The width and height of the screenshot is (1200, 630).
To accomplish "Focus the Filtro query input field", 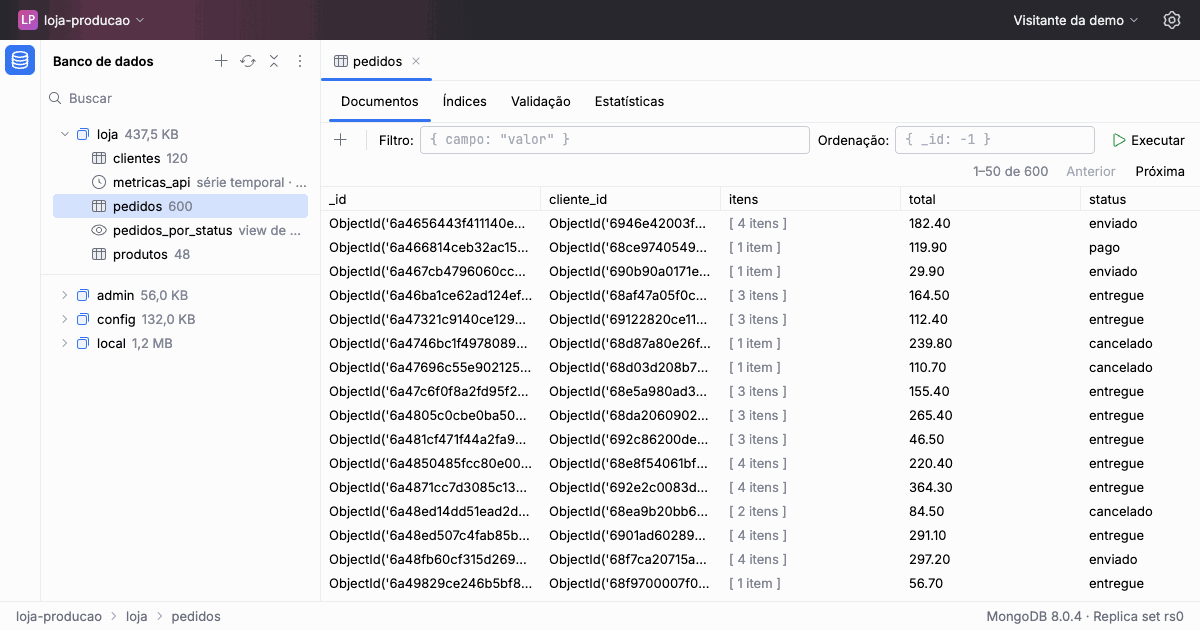I will [x=614, y=140].
